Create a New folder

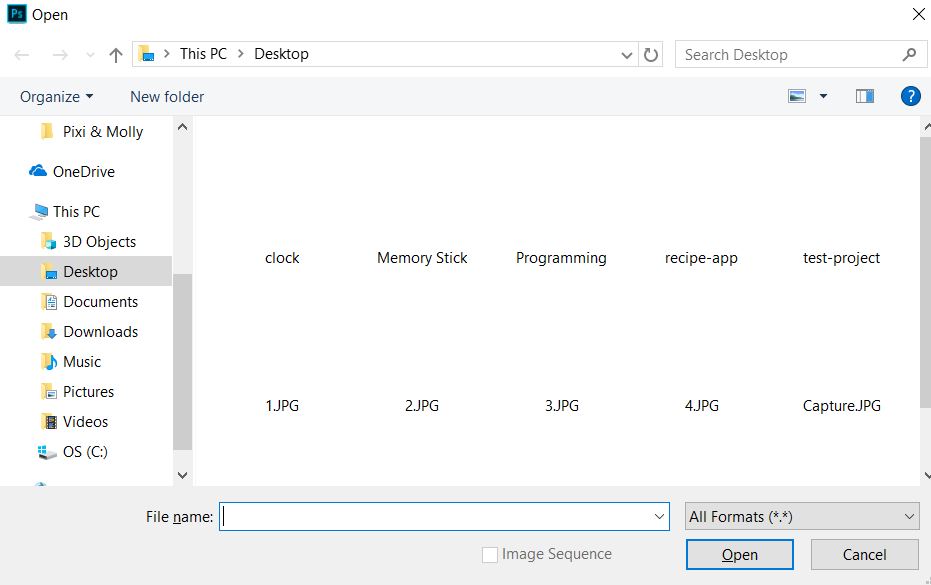tap(166, 96)
